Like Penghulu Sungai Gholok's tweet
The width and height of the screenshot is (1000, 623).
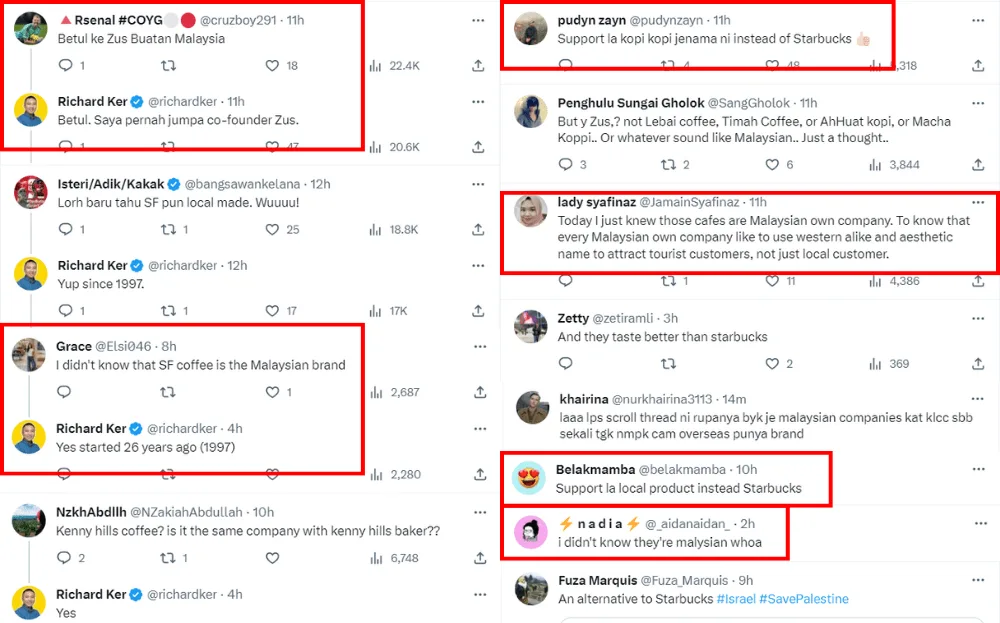pos(773,165)
